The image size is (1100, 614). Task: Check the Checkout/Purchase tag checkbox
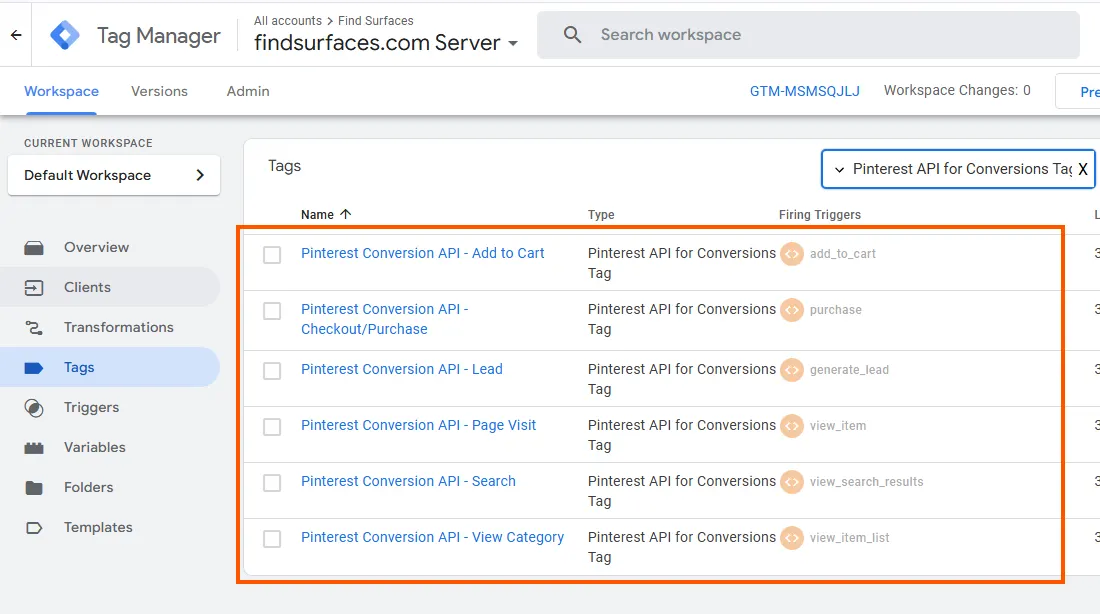point(272,311)
